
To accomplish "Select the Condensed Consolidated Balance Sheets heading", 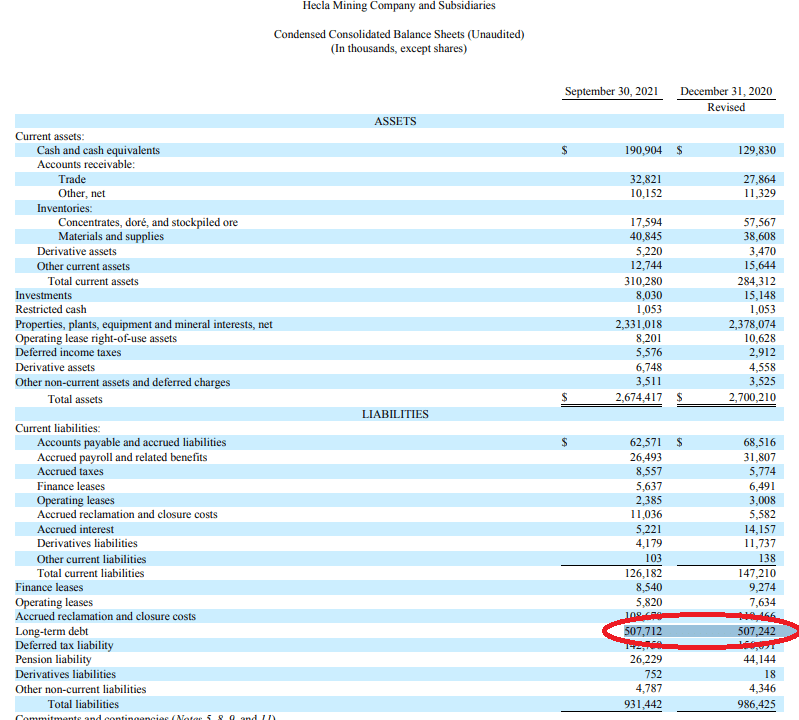I will (x=398, y=34).
